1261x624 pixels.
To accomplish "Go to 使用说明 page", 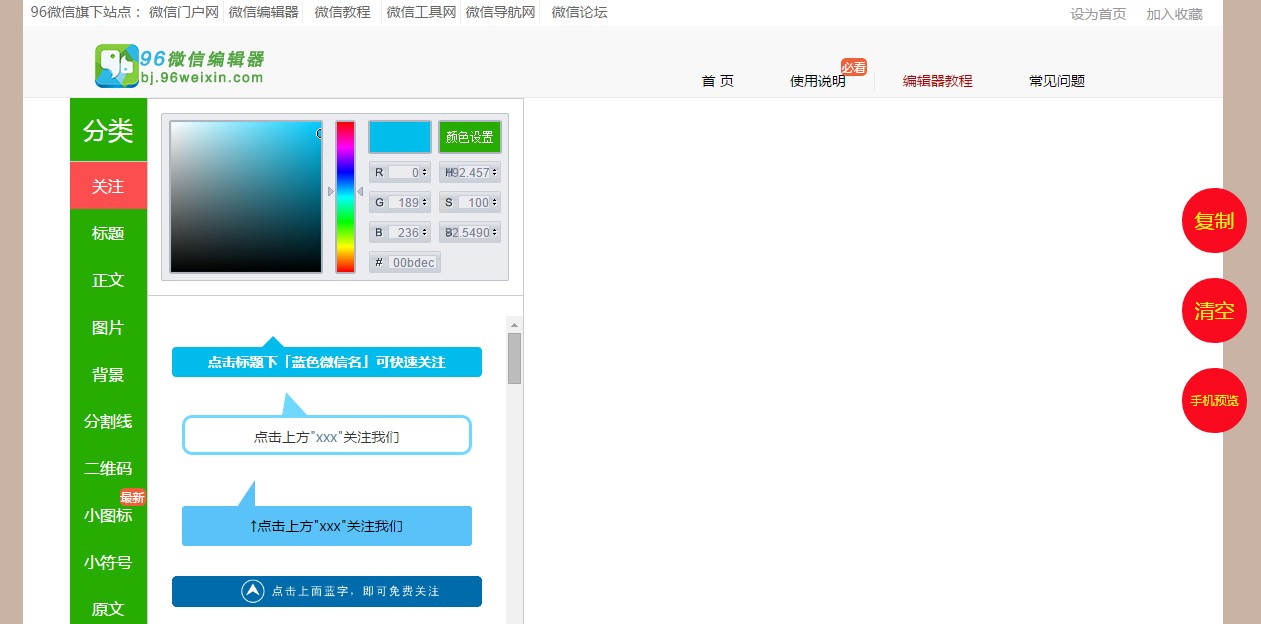I will (817, 81).
